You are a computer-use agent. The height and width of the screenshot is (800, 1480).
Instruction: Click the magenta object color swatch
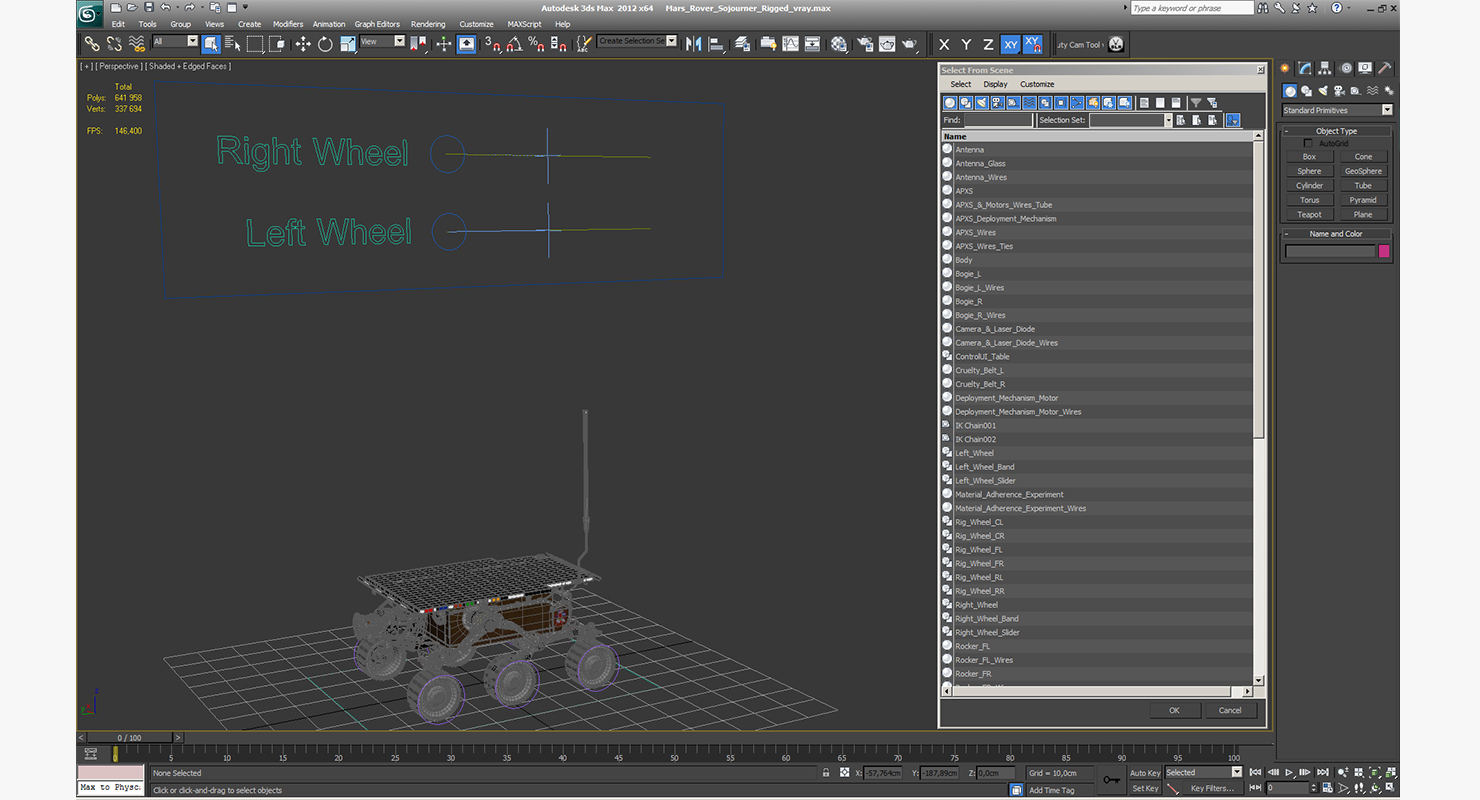[x=1384, y=251]
